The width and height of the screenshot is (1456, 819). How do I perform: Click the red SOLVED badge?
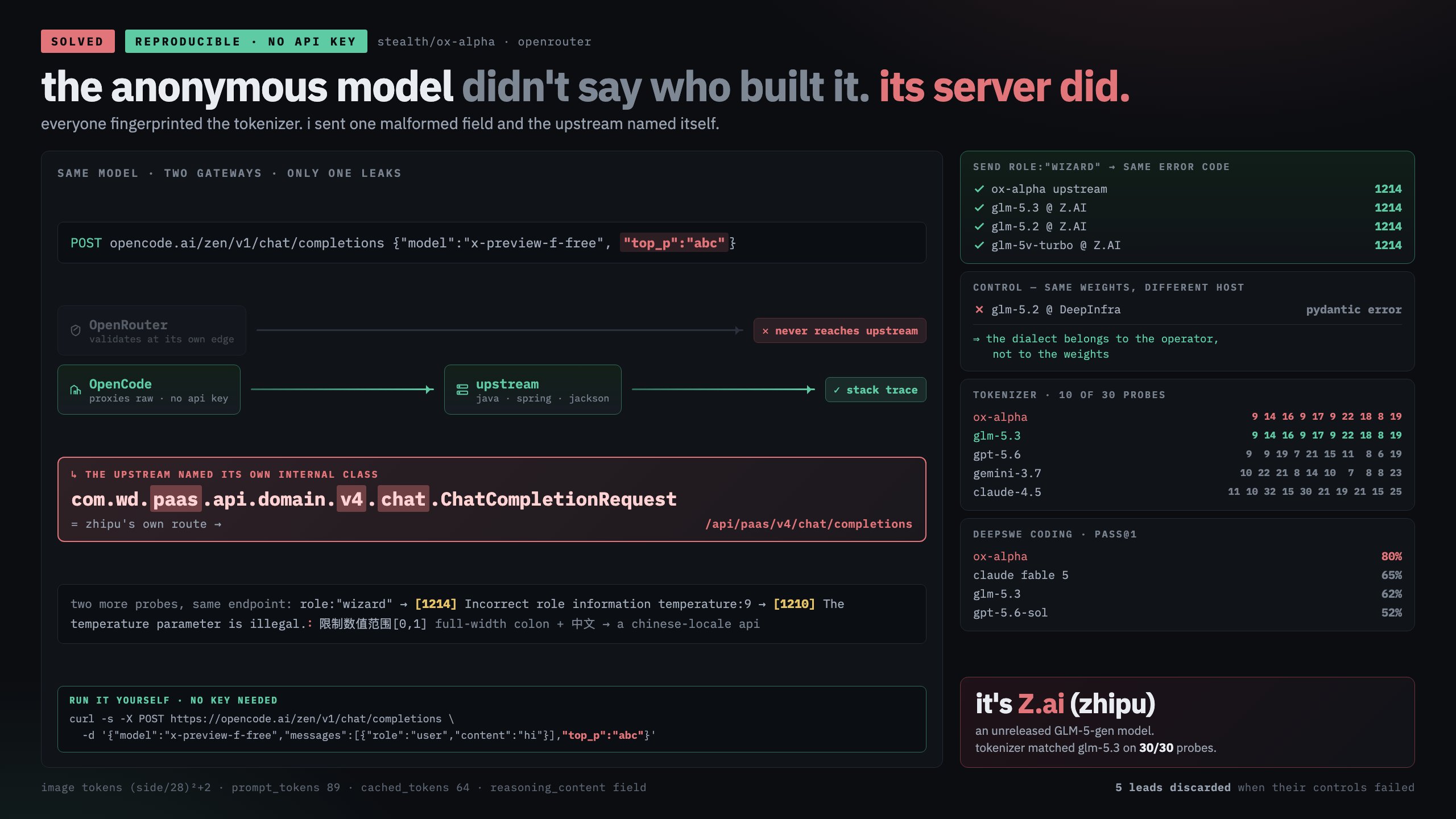78,42
